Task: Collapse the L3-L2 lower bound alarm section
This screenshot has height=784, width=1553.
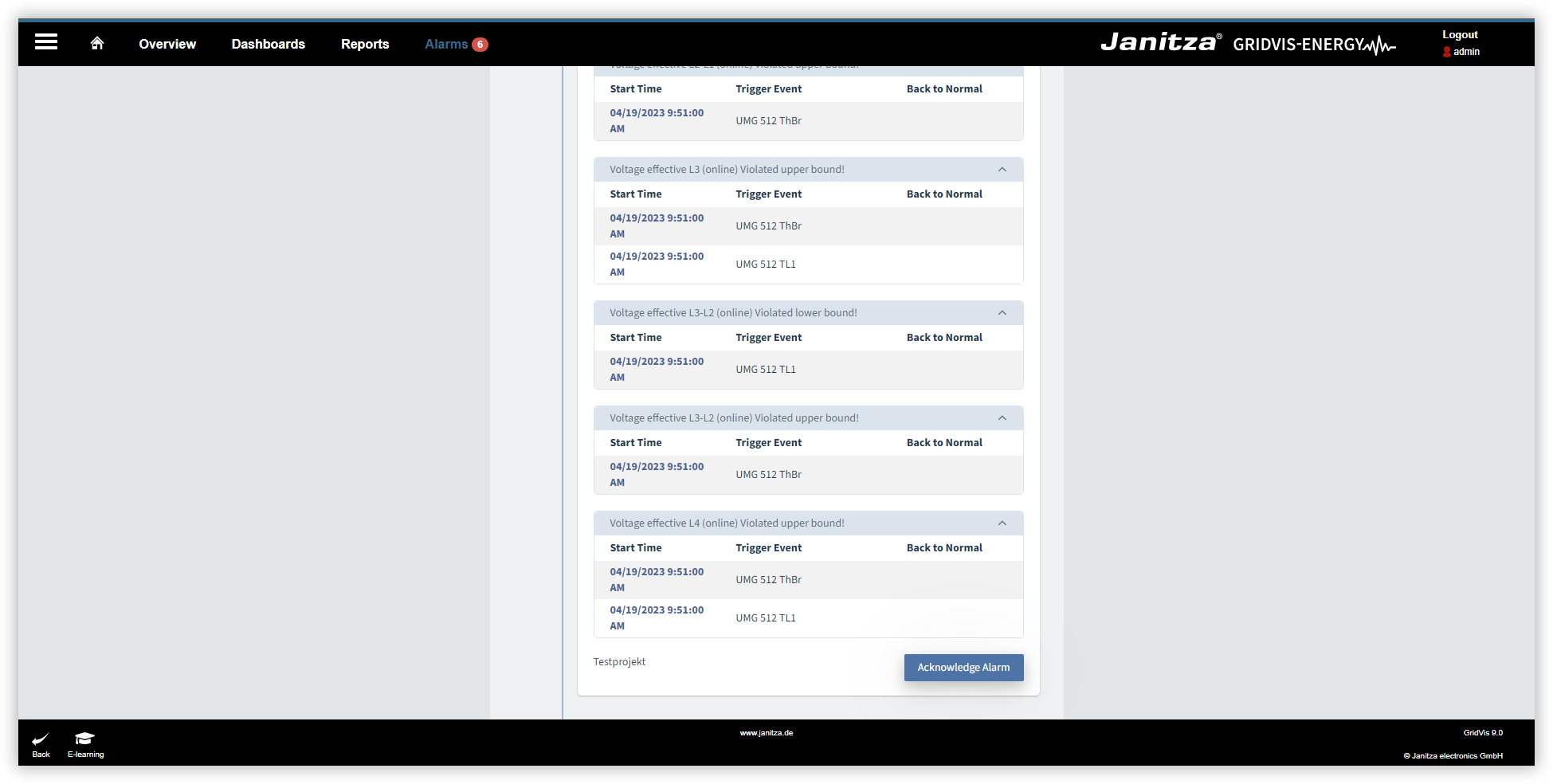Action: (x=1002, y=312)
